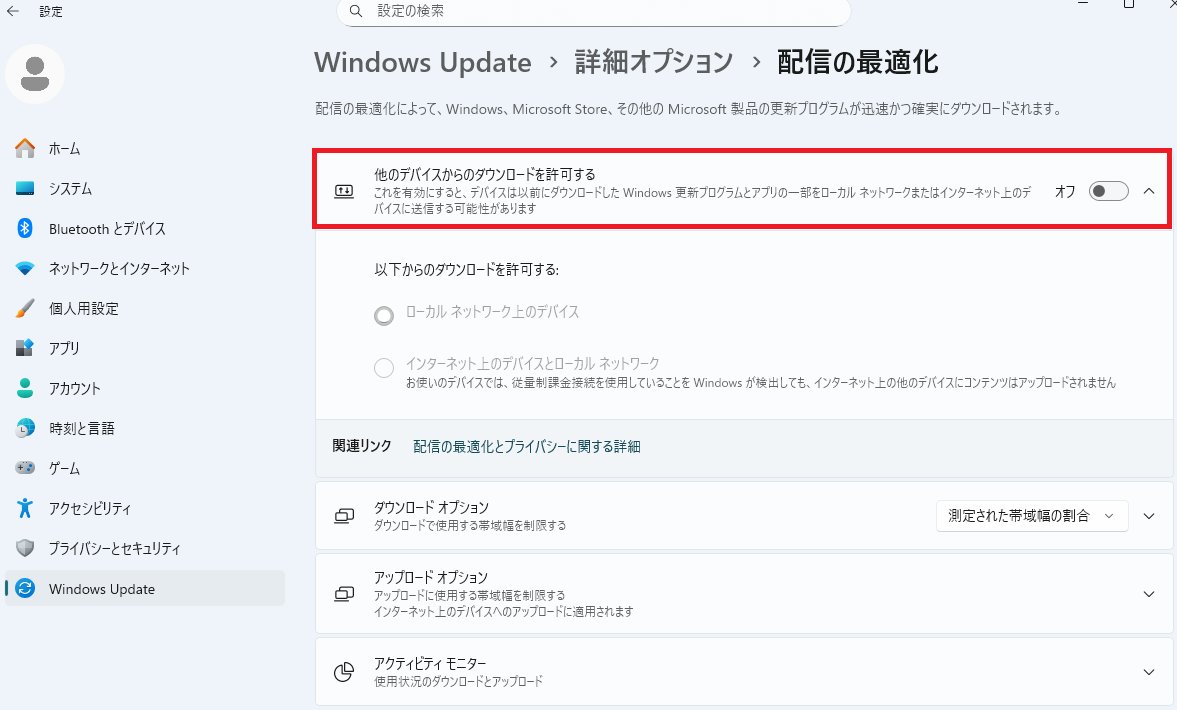Click the システム monitor icon
The width and height of the screenshot is (1177, 710).
[25, 188]
